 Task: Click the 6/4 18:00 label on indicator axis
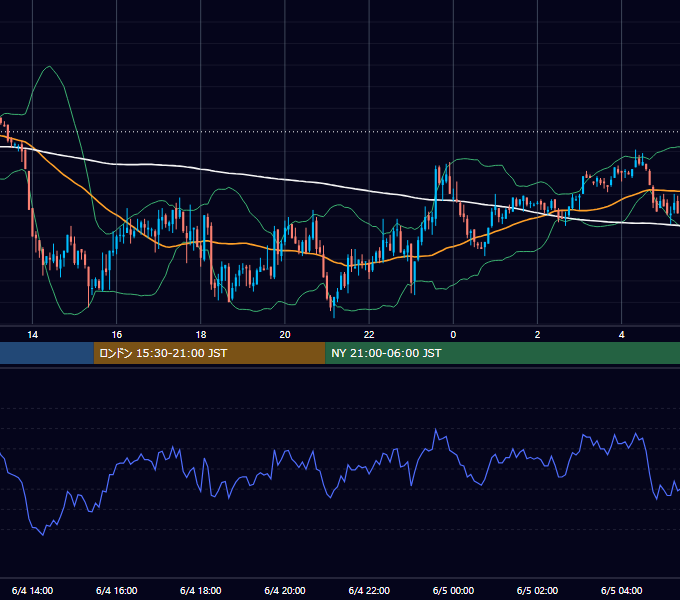pyautogui.click(x=201, y=590)
